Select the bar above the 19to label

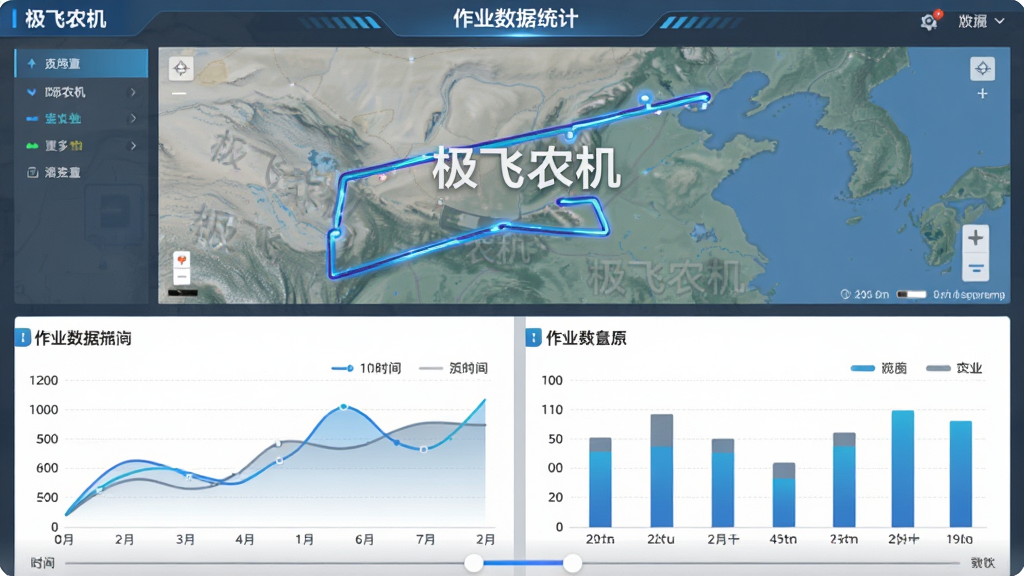coord(961,474)
